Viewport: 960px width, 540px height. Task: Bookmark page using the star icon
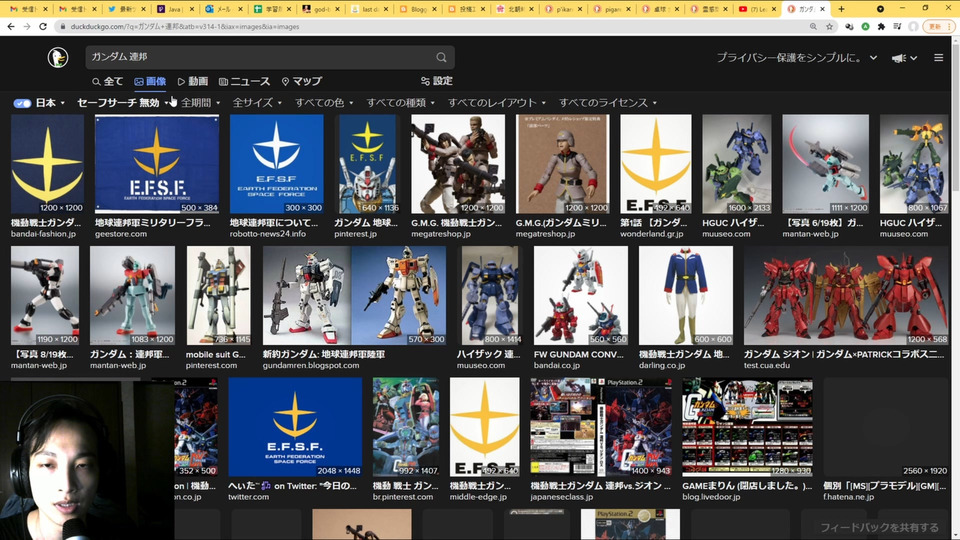[830, 26]
